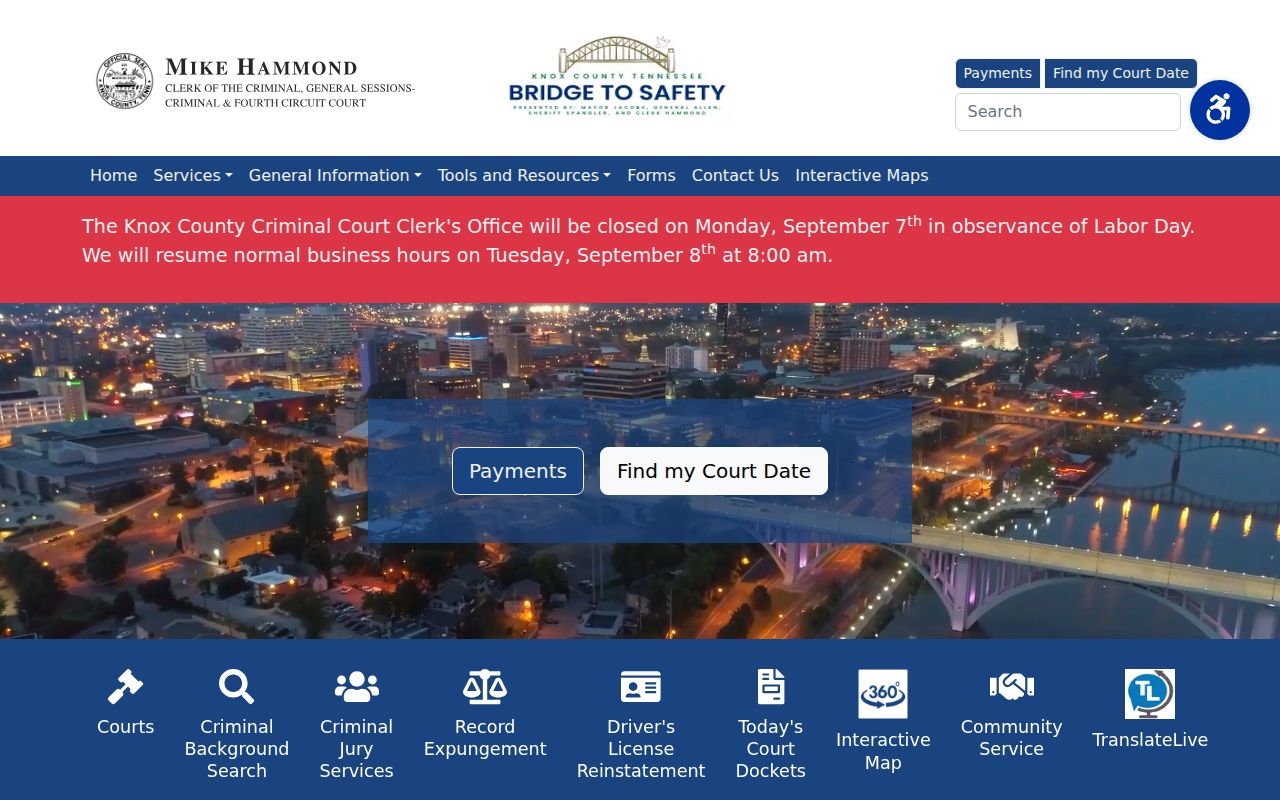Click Driver's License Reinstatement ID card icon

(641, 687)
